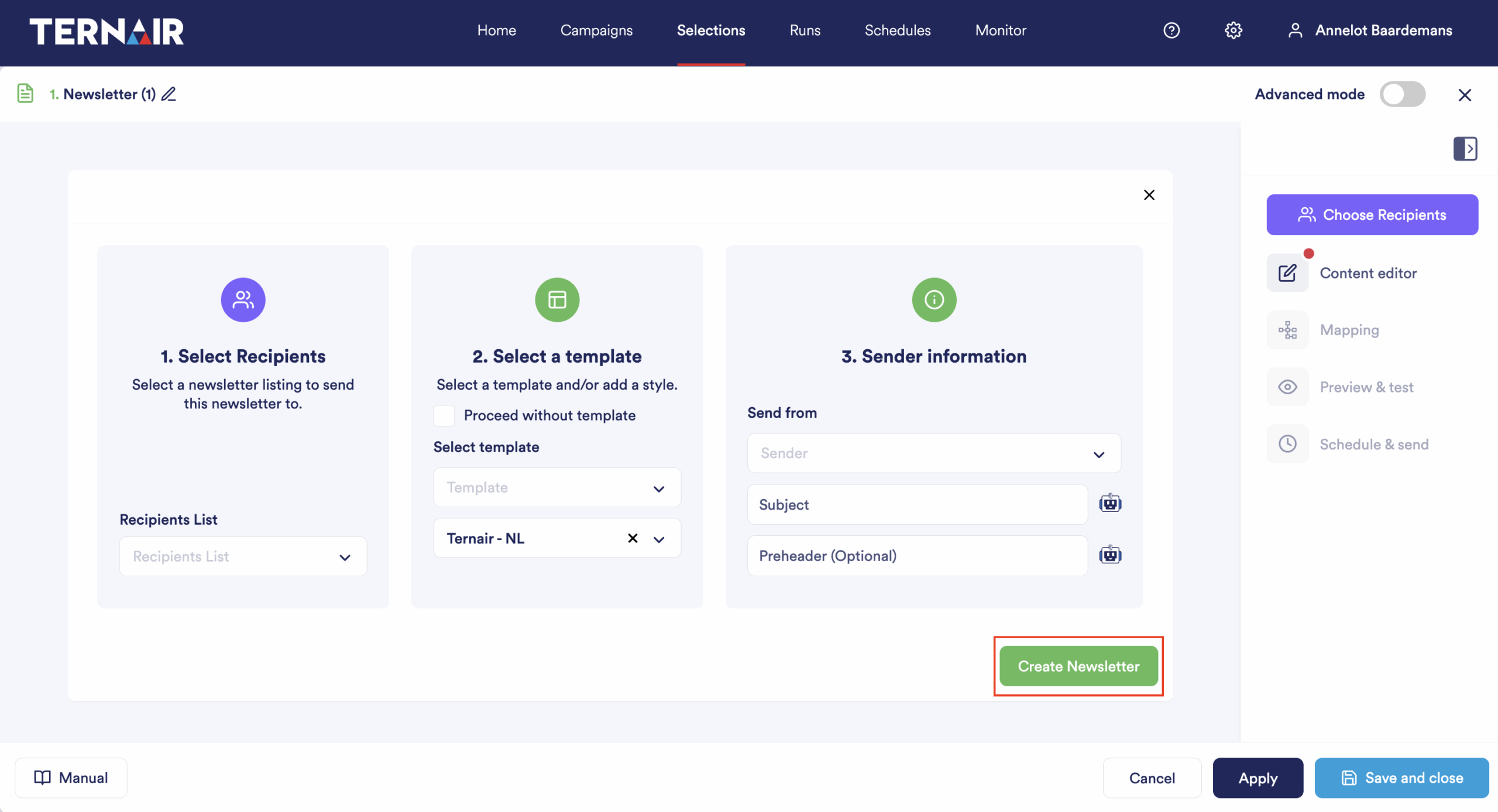
Task: Check Proceed without template
Action: (x=444, y=415)
